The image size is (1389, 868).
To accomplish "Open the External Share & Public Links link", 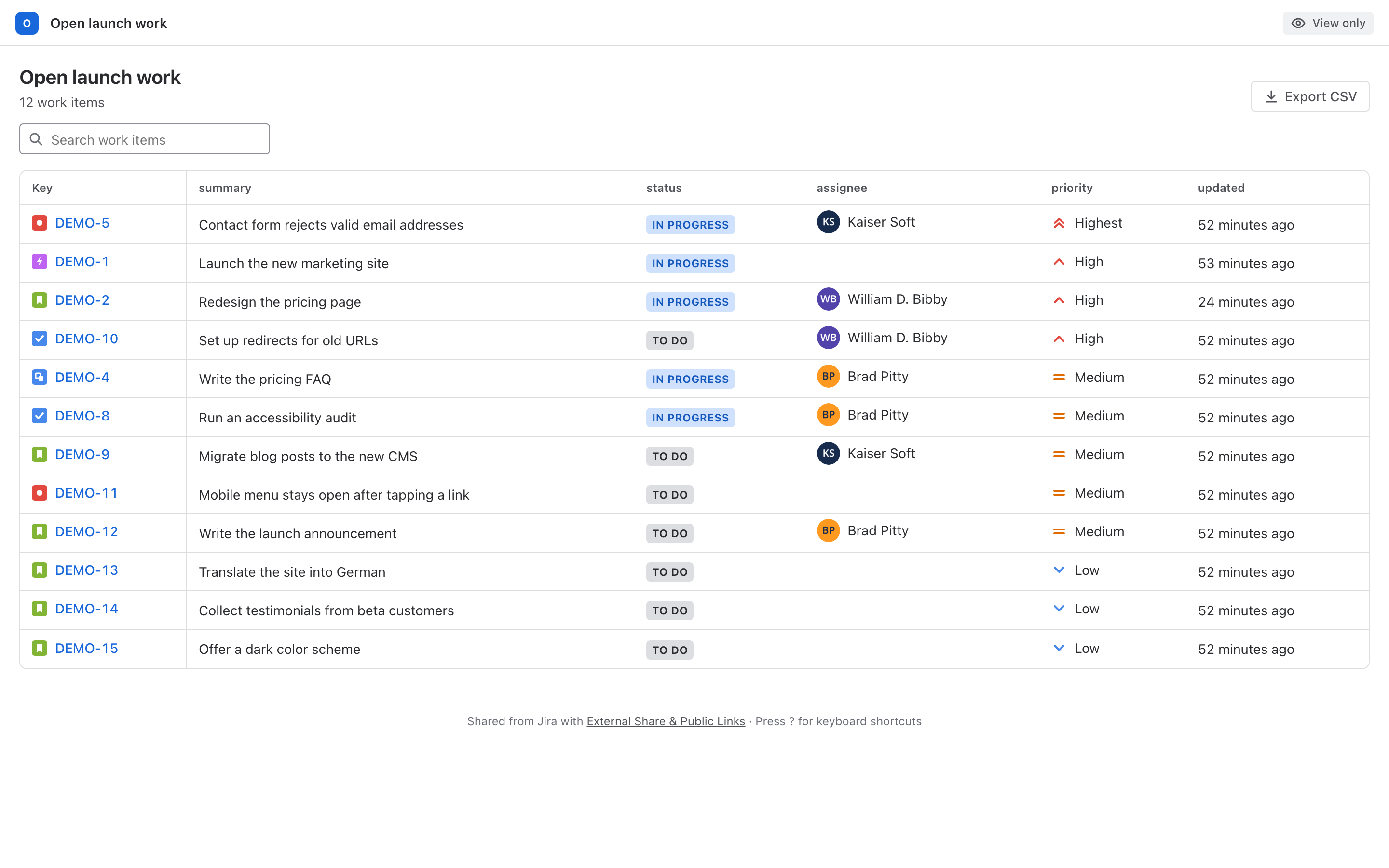I will [666, 721].
